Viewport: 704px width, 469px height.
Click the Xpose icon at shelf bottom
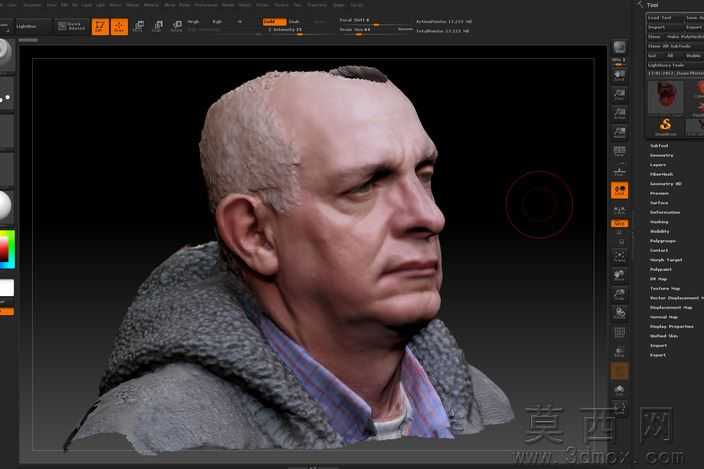pyautogui.click(x=620, y=408)
